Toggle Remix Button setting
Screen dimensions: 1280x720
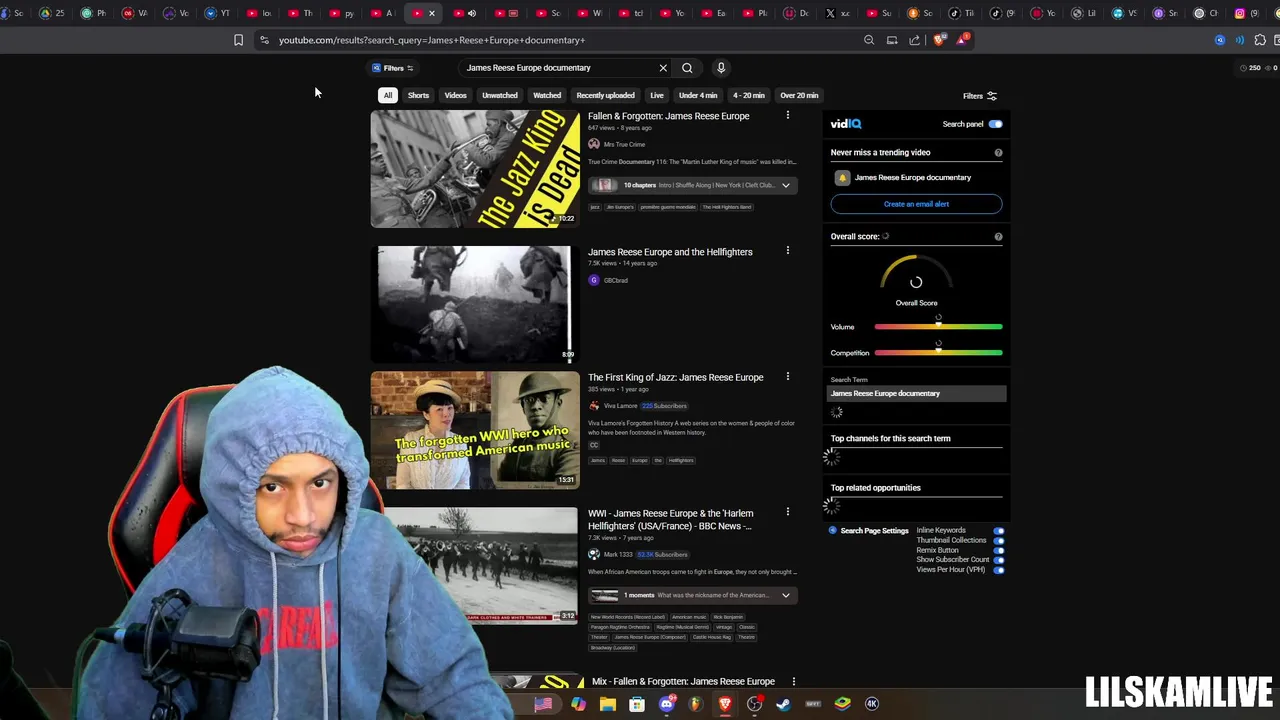(999, 551)
